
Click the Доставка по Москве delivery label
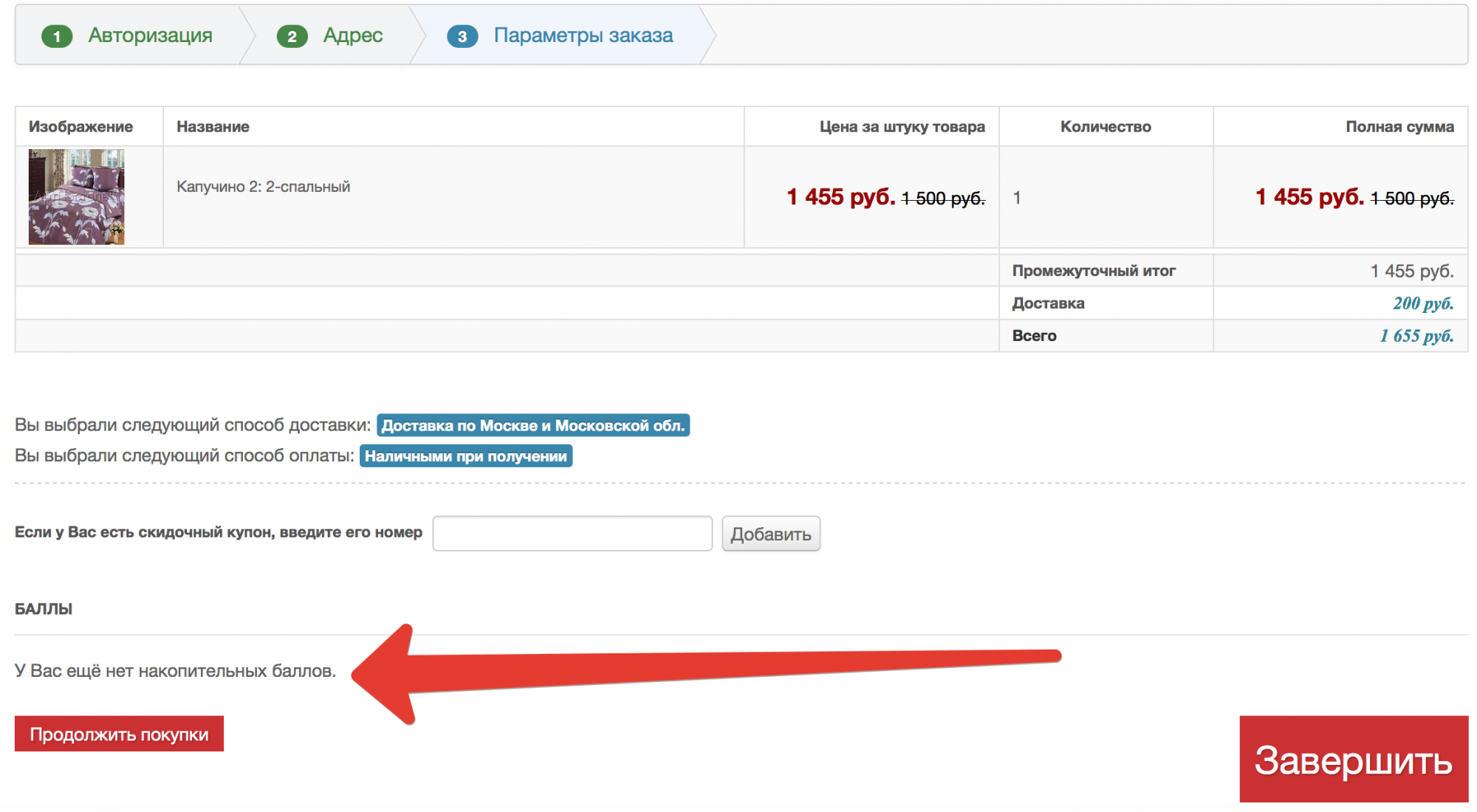click(x=532, y=425)
